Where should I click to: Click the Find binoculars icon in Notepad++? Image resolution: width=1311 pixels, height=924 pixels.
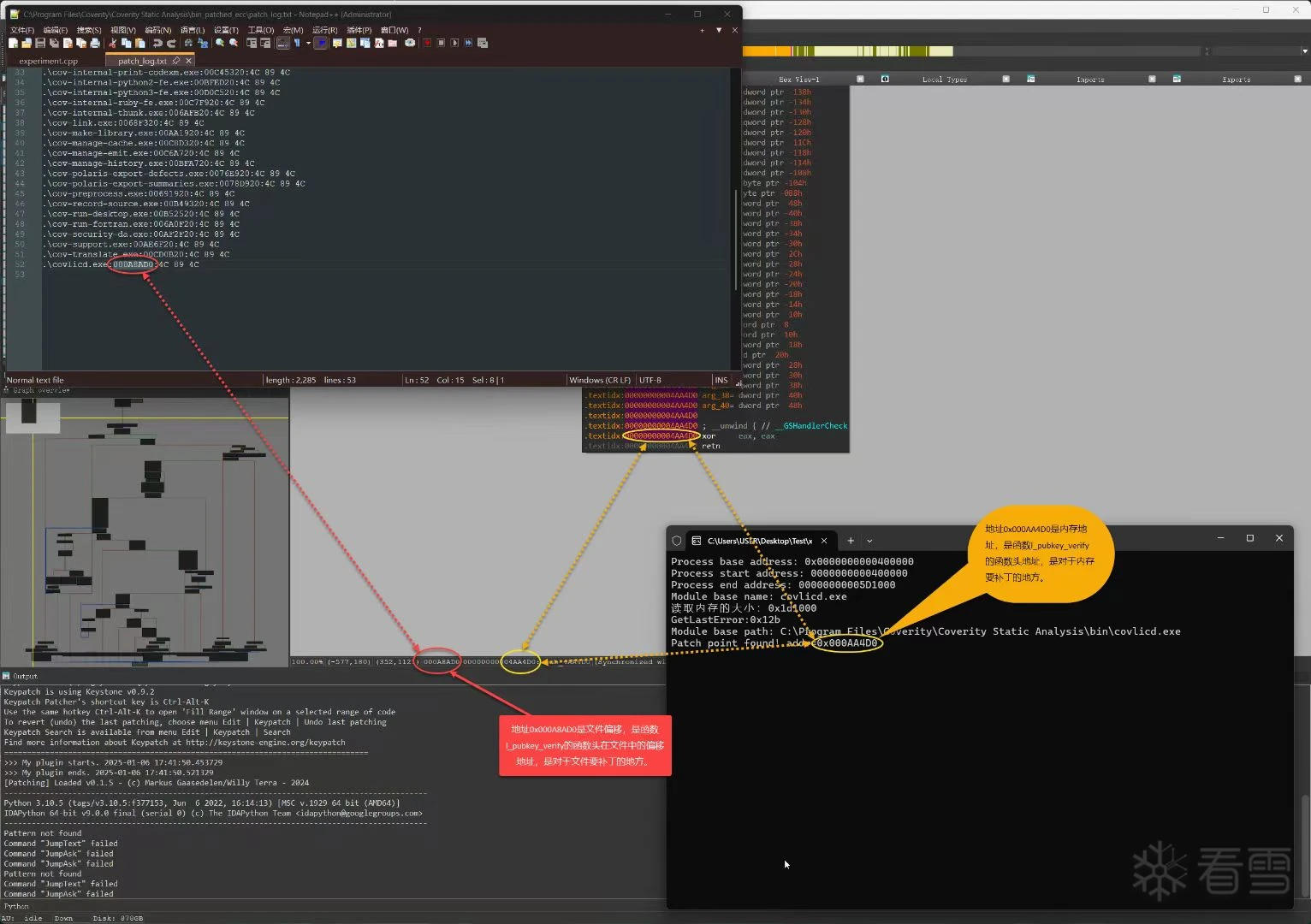click(188, 43)
